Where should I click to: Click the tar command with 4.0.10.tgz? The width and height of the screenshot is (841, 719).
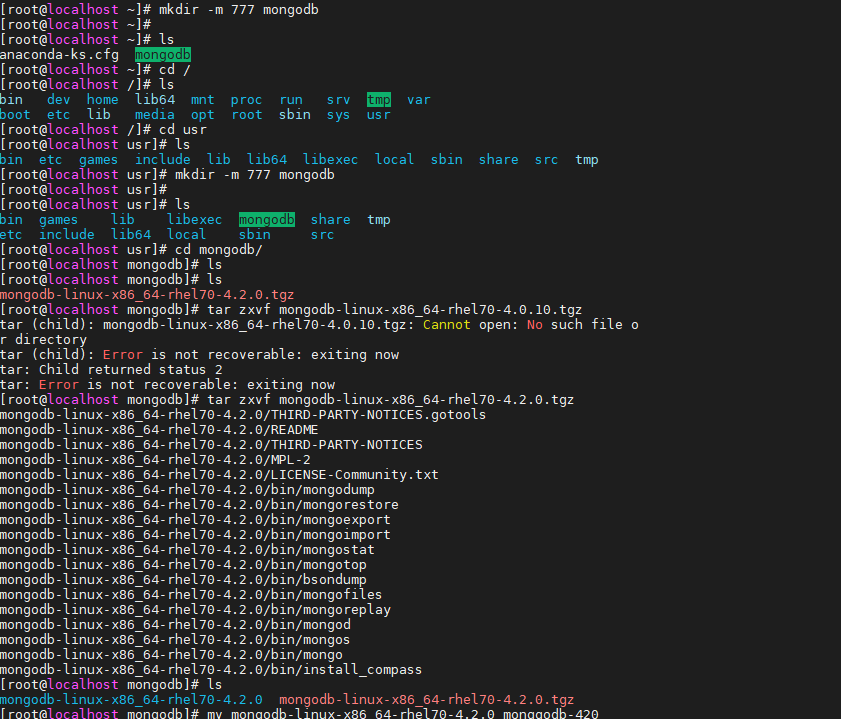[395, 310]
